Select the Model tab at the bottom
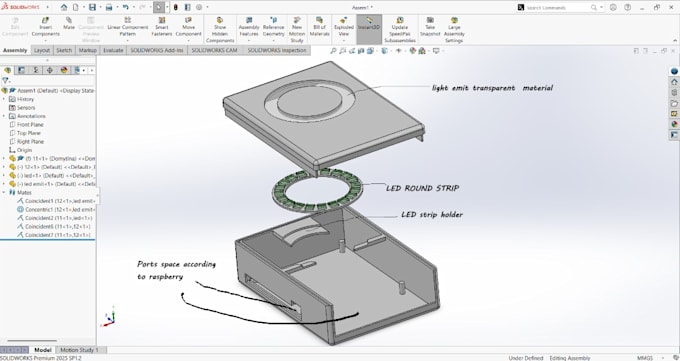680x361 pixels. pyautogui.click(x=42, y=350)
